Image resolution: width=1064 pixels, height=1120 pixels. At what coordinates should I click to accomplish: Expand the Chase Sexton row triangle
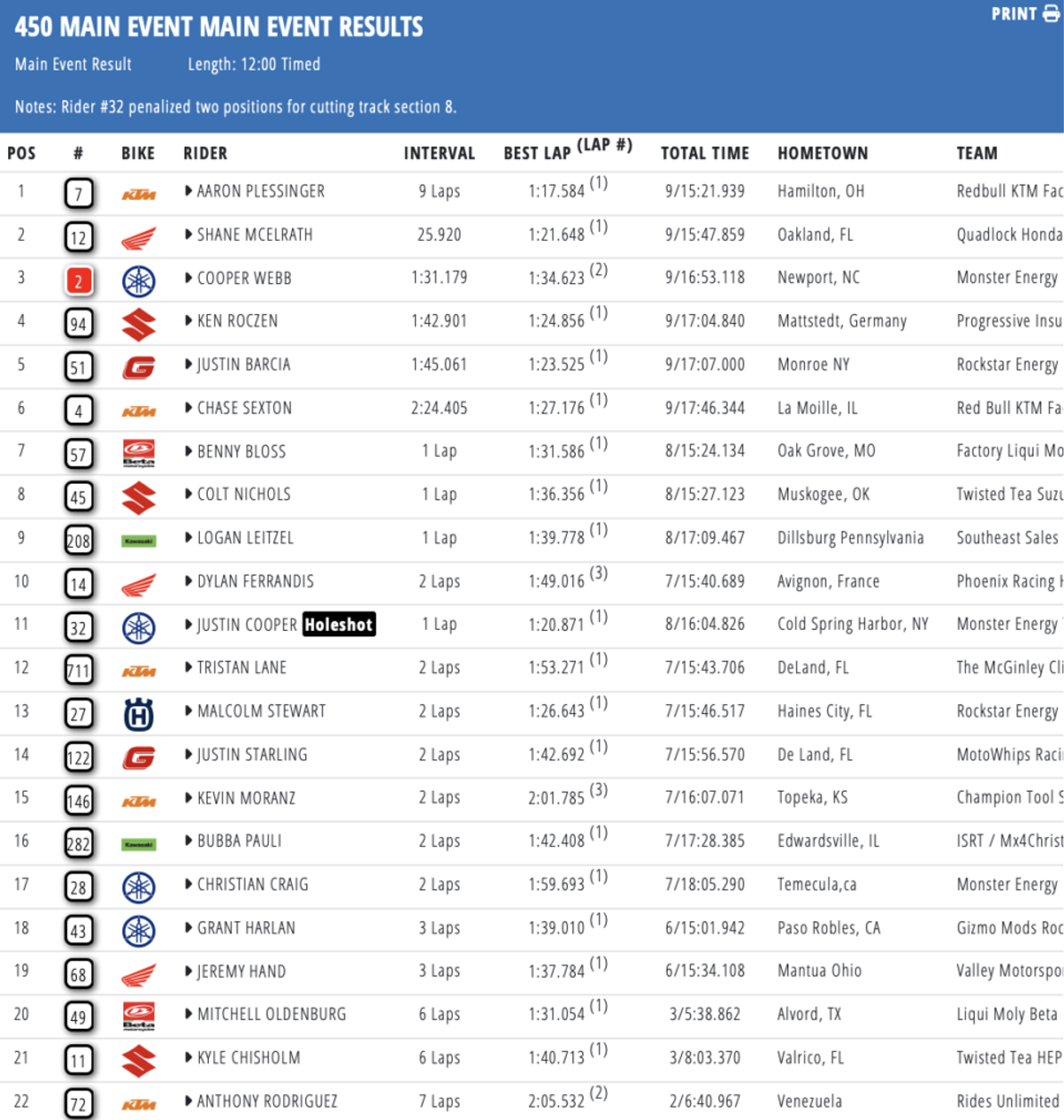tap(188, 408)
